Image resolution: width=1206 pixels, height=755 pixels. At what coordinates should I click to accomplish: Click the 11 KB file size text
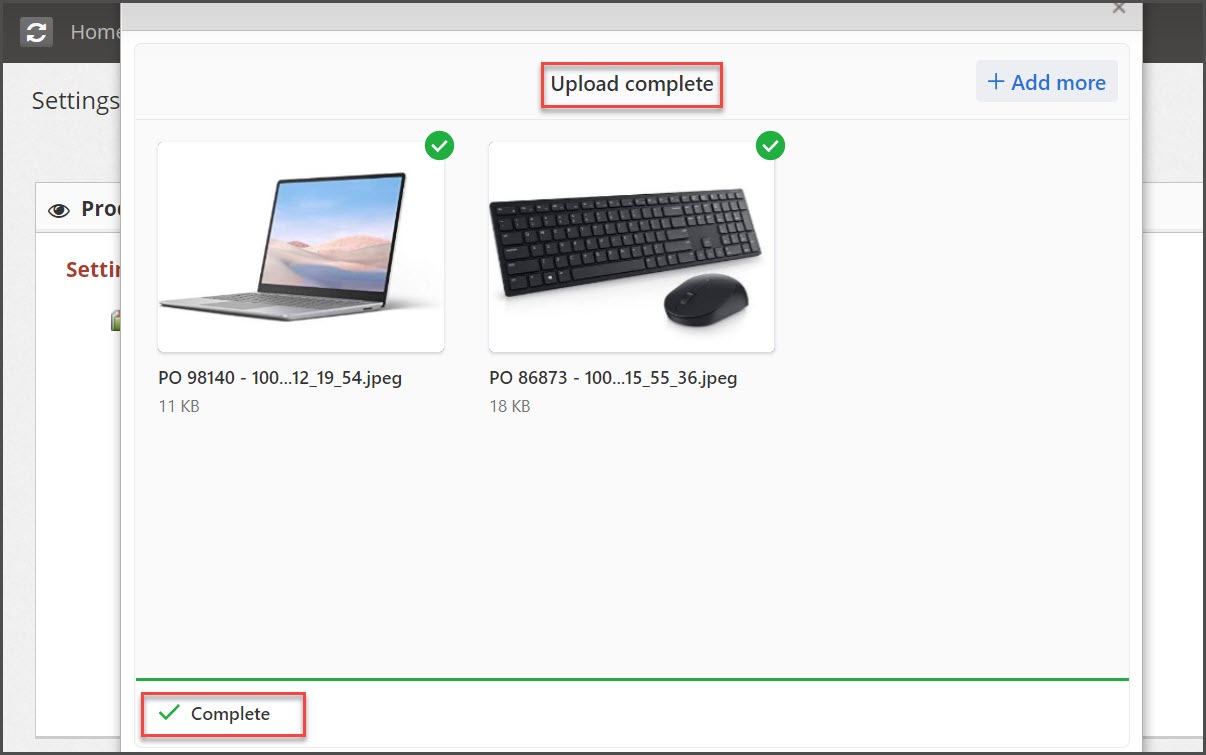[x=179, y=406]
